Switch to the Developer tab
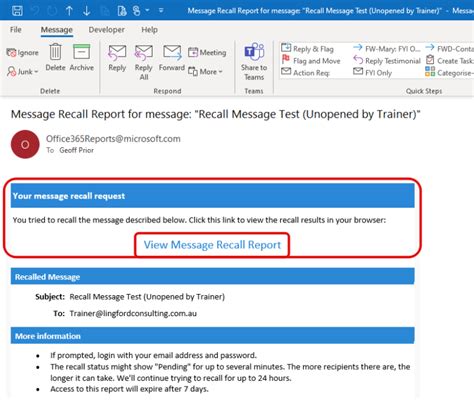474x400 pixels. tap(107, 30)
